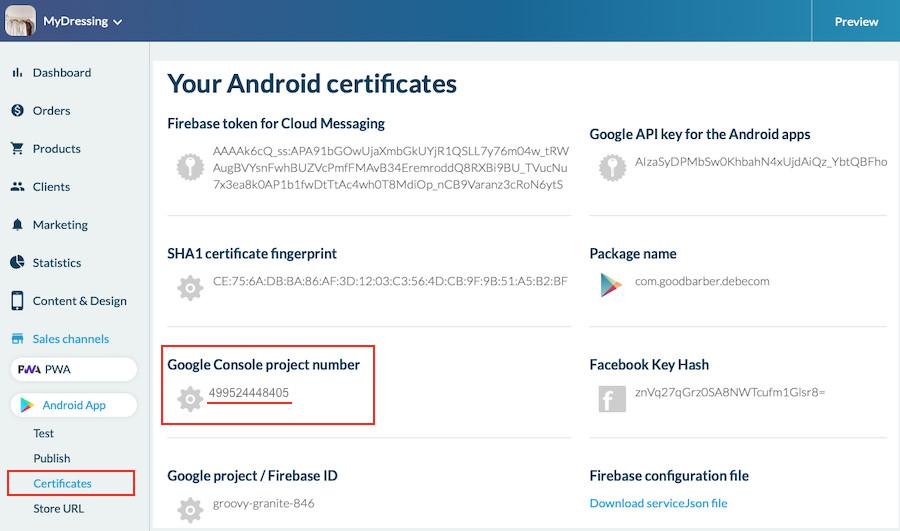The width and height of the screenshot is (900, 531).
Task: Download the serviceJson file link
Action: [x=658, y=503]
